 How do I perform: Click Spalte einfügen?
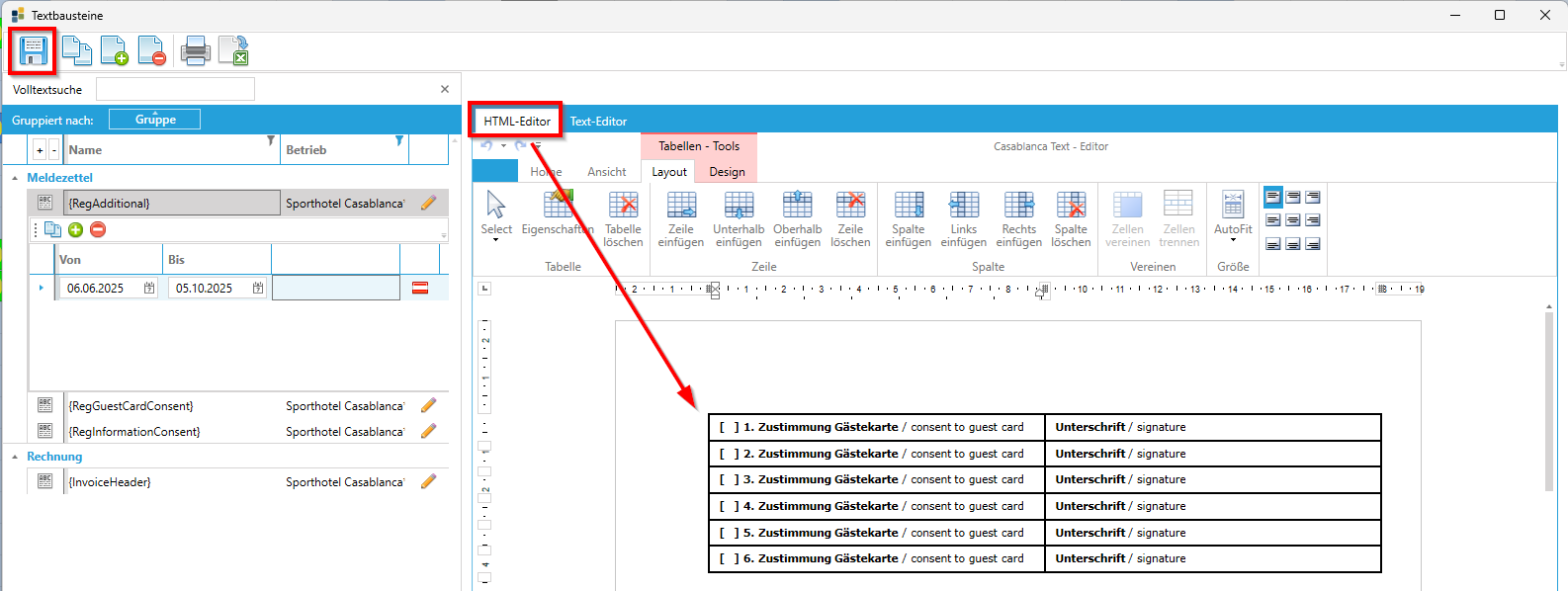point(909,218)
